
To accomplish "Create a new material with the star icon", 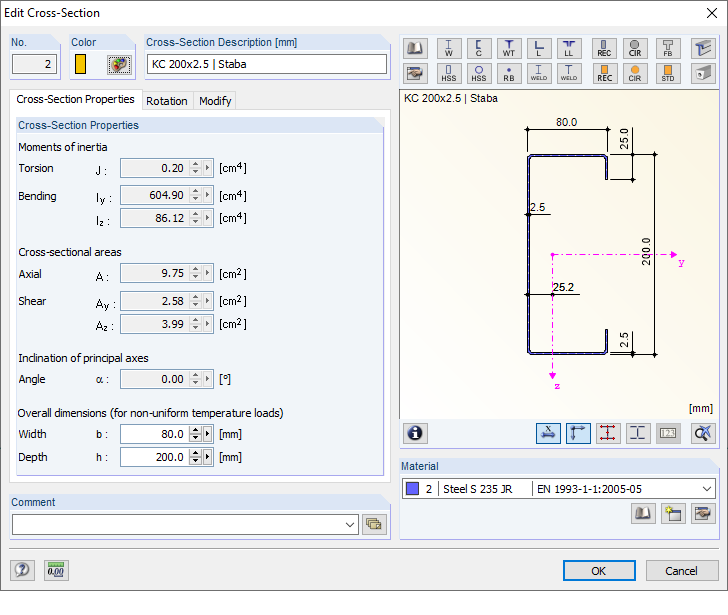I will pos(673,513).
